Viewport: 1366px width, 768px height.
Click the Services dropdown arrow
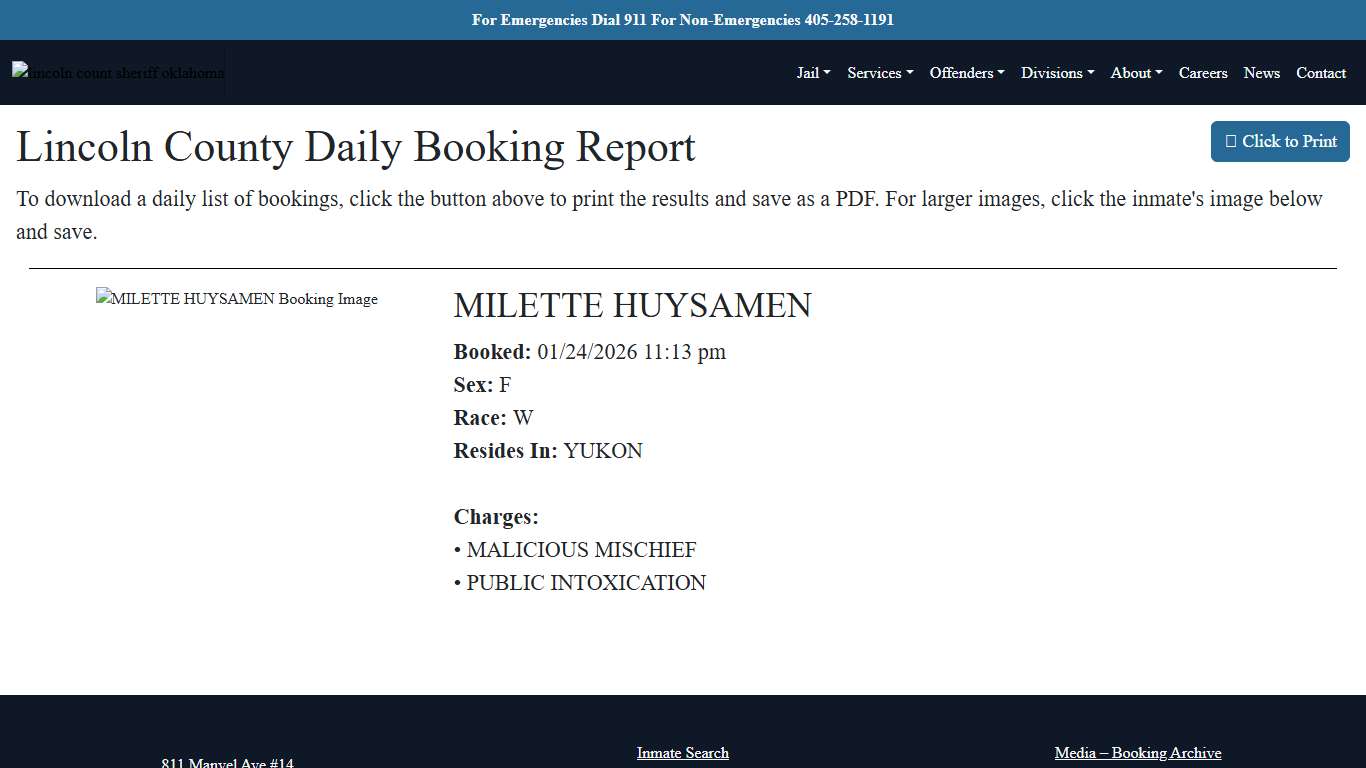909,73
